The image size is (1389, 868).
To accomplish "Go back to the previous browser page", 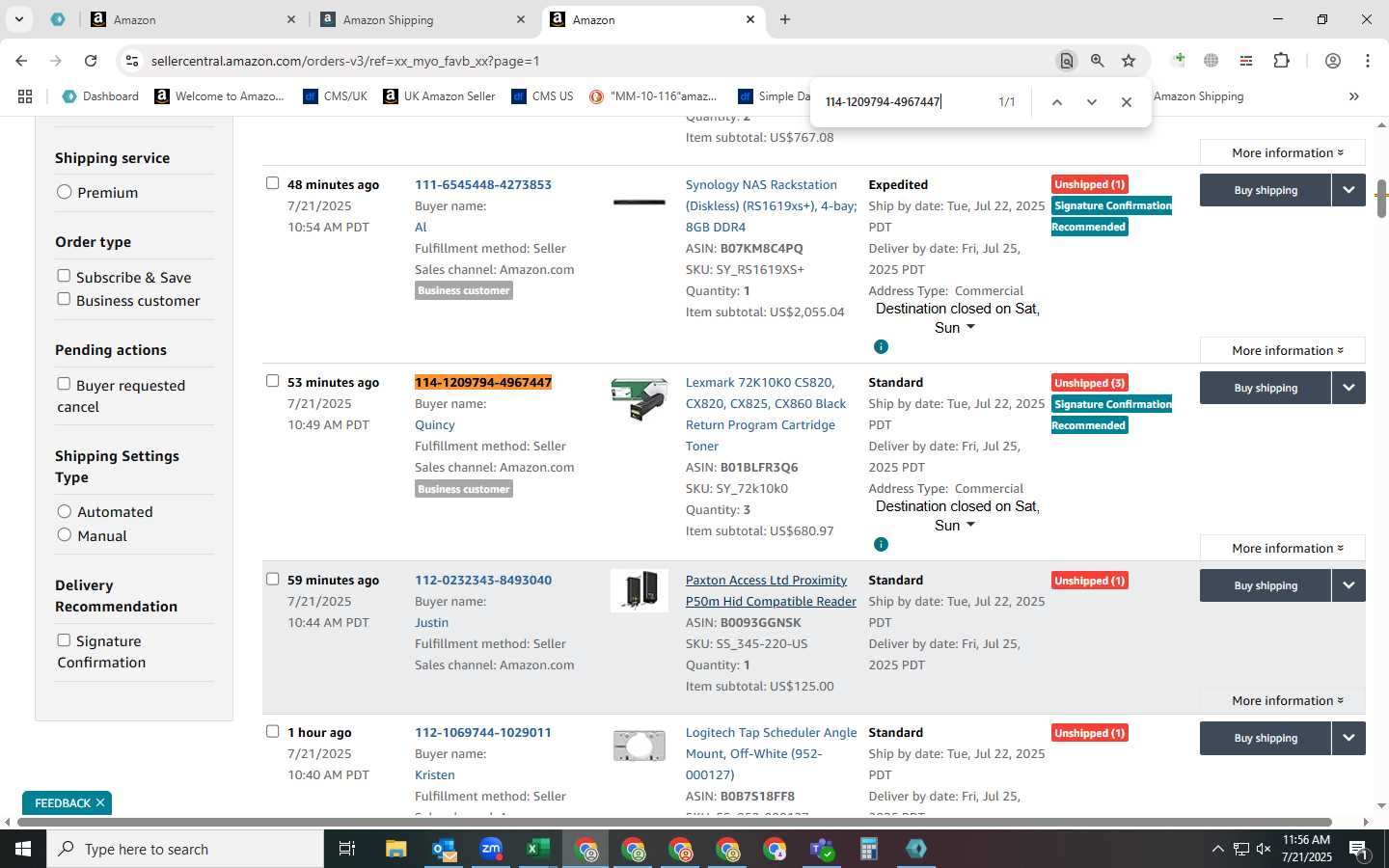I will point(21,61).
